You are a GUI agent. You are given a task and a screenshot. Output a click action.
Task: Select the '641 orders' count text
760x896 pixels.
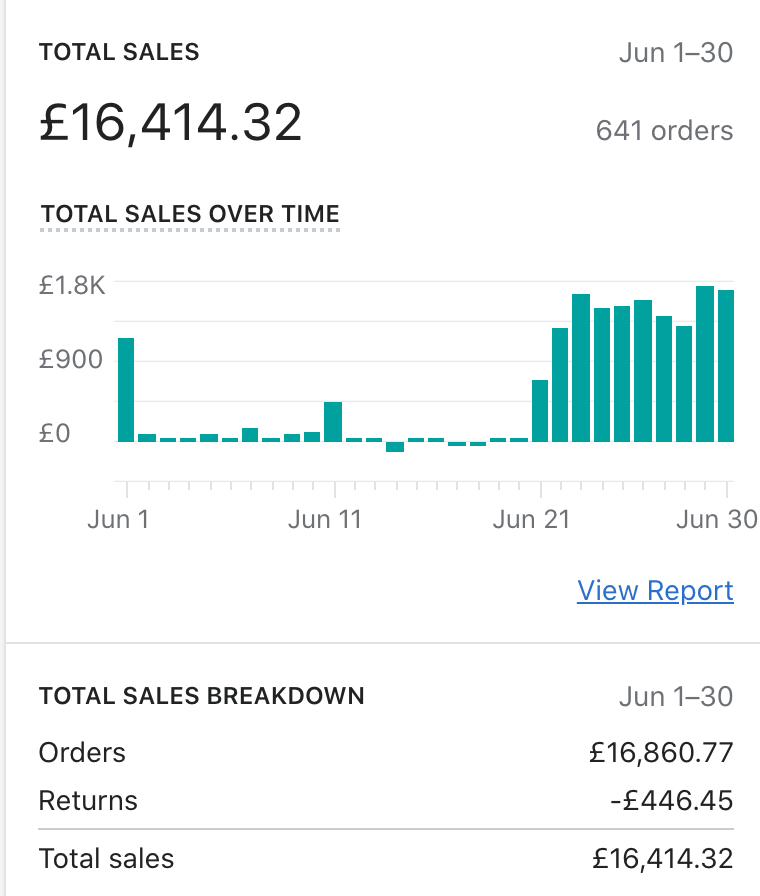pos(664,131)
